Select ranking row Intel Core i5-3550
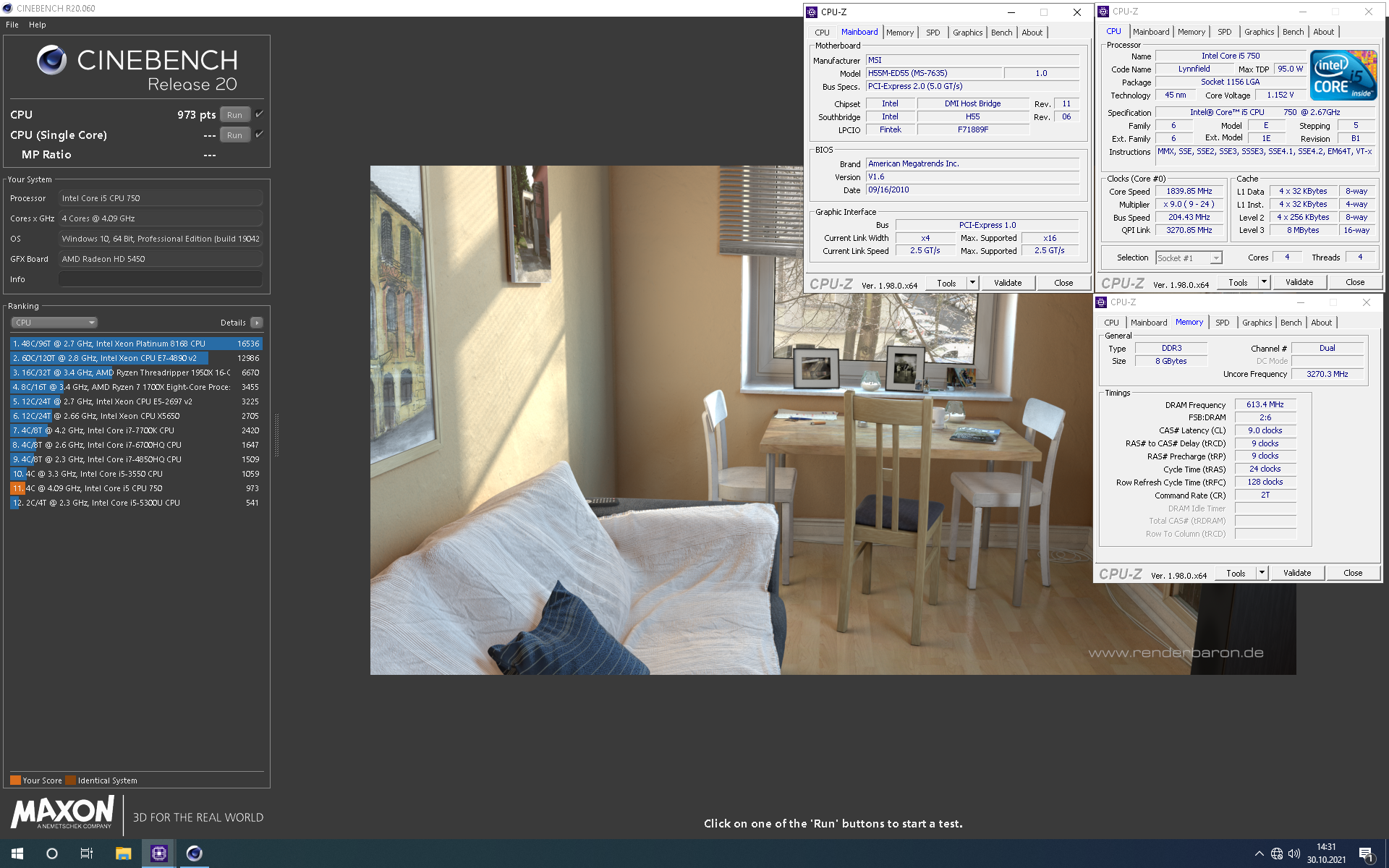1389x868 pixels. (x=136, y=474)
